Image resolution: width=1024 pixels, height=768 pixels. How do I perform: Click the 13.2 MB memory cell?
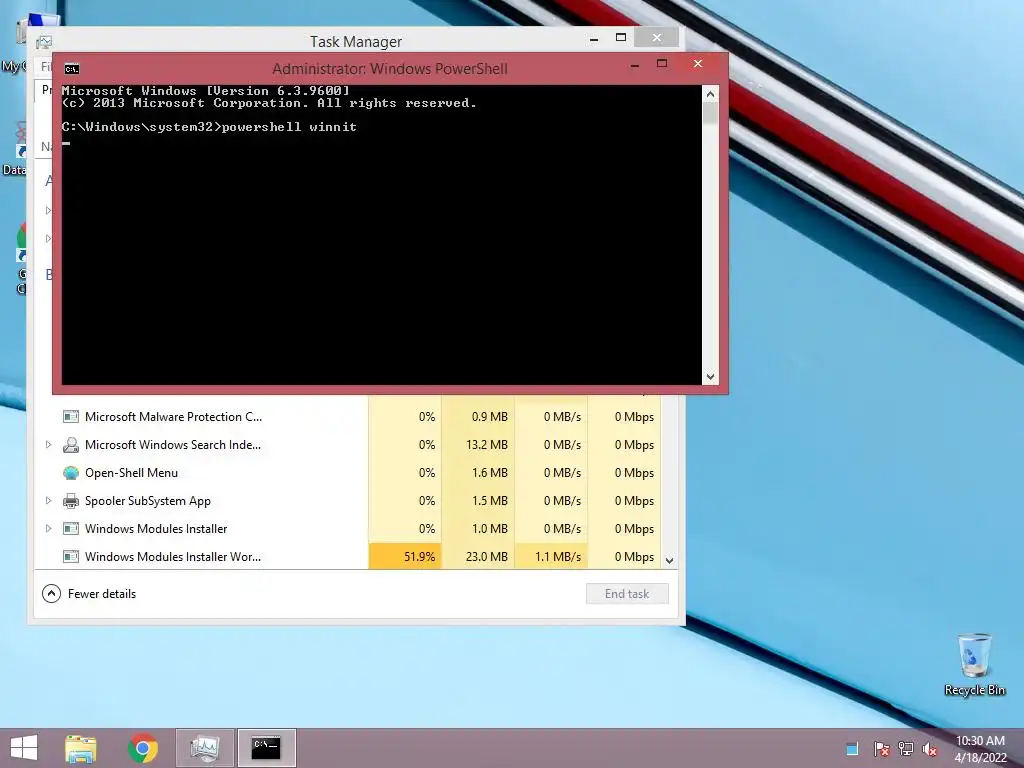[x=478, y=445]
